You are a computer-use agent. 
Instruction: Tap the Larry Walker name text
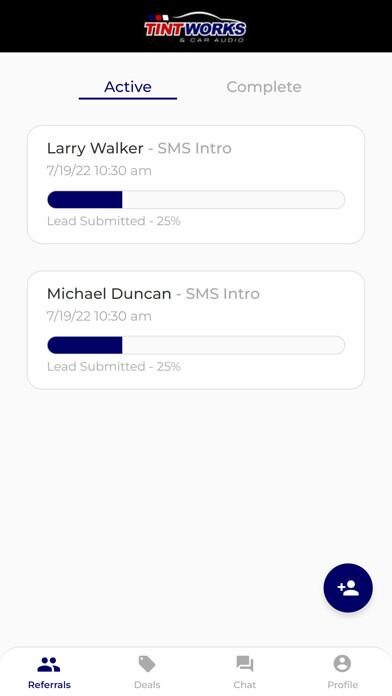coord(95,148)
